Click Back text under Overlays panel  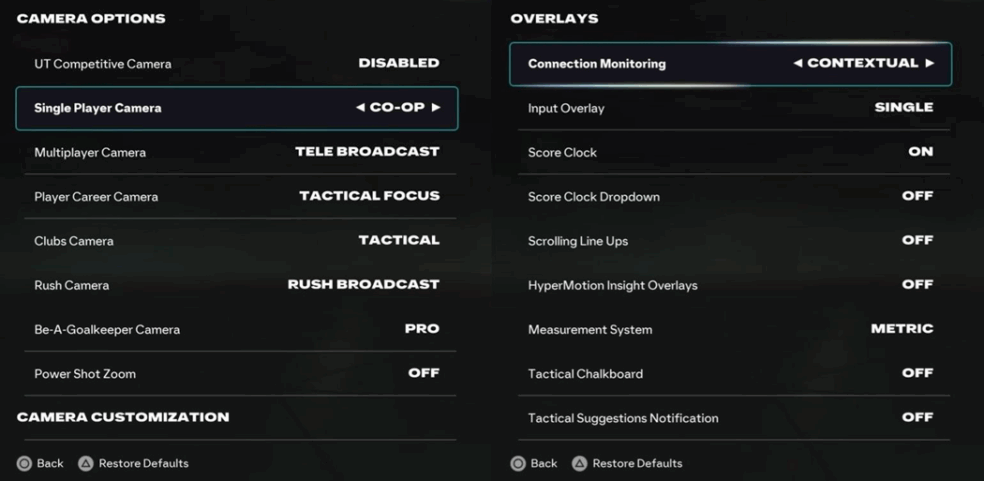(x=544, y=464)
